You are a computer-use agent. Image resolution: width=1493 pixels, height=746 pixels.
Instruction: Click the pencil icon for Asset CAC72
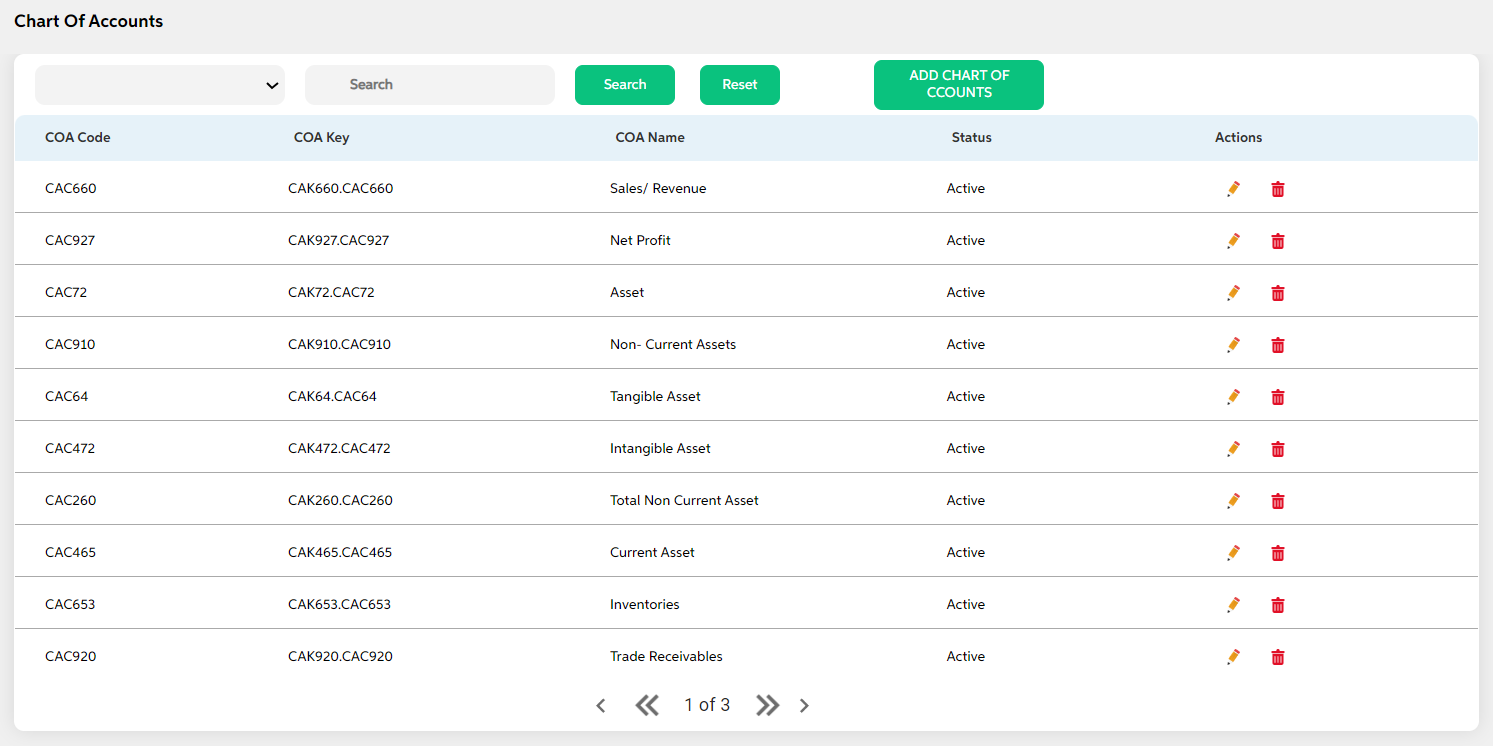[x=1233, y=293]
